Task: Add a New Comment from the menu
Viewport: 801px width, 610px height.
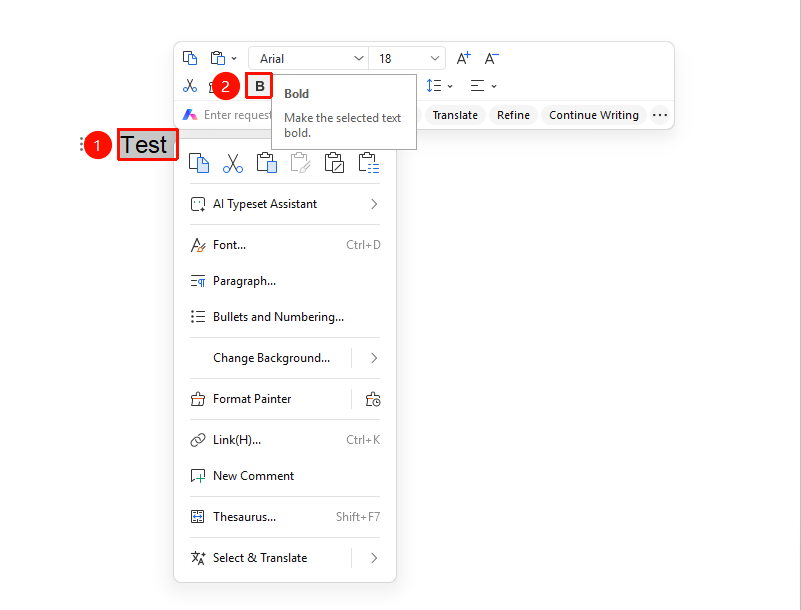Action: (285, 476)
